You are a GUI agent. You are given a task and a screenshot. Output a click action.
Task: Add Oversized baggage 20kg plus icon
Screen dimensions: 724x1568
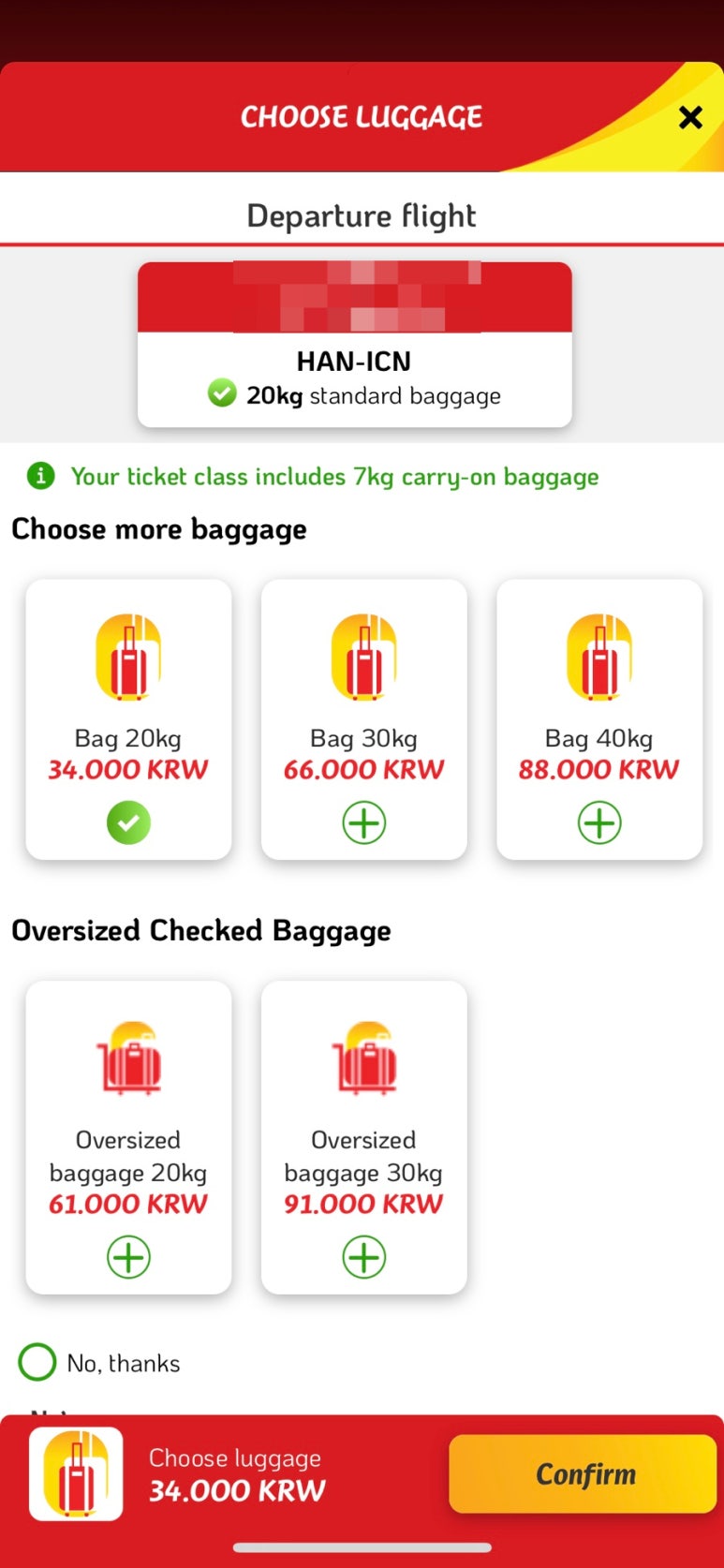(x=128, y=1257)
